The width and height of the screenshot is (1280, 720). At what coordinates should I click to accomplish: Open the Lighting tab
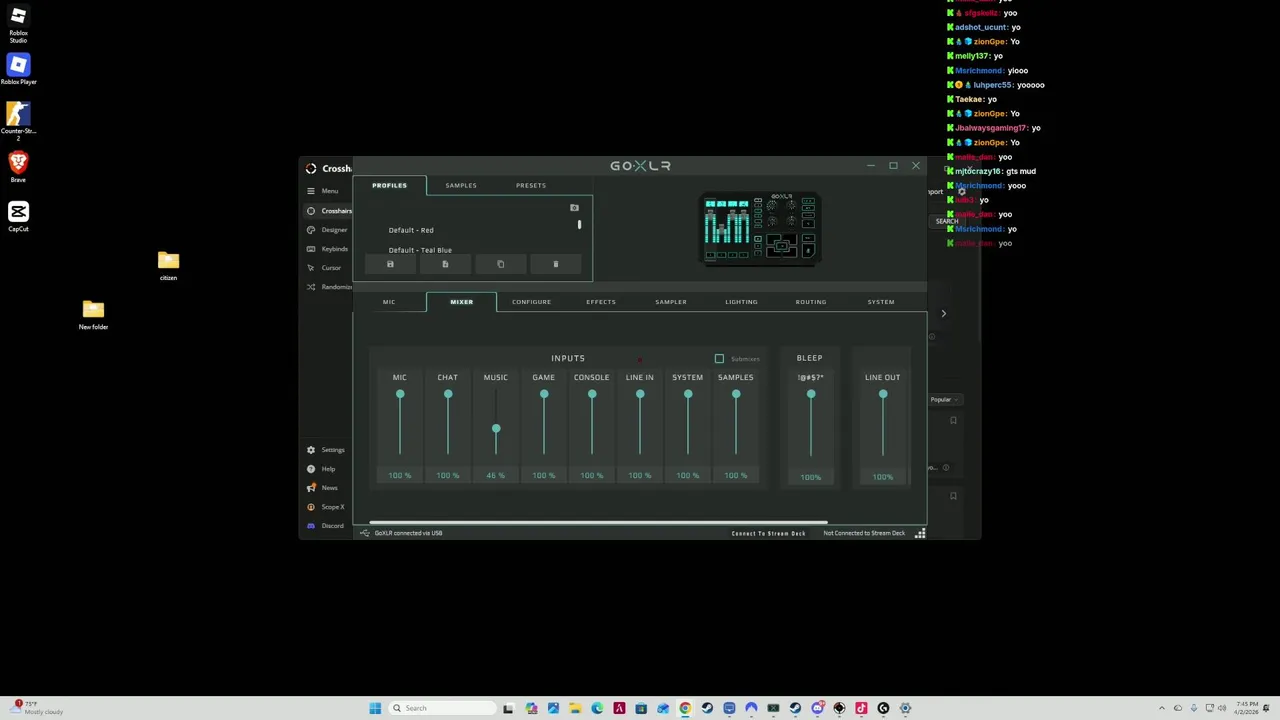coord(741,302)
